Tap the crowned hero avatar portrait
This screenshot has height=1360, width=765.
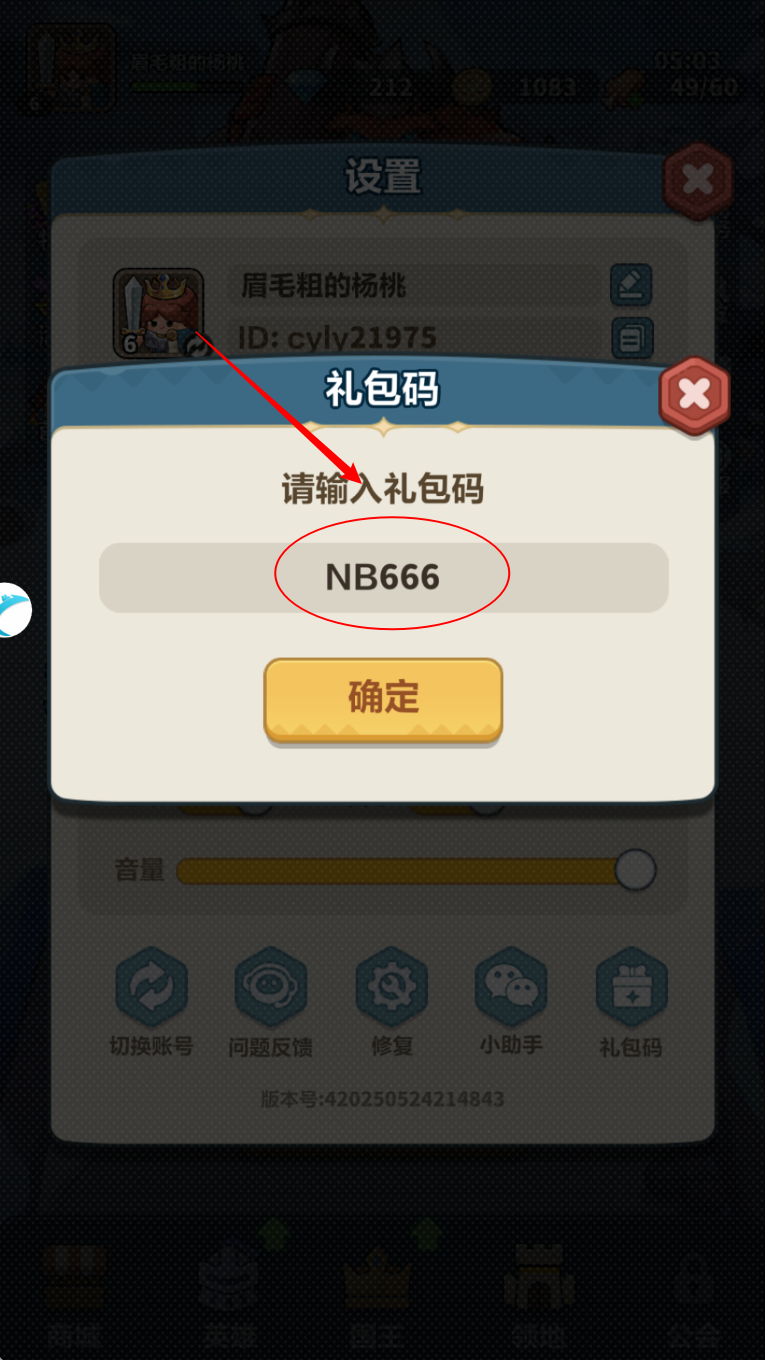click(x=158, y=313)
